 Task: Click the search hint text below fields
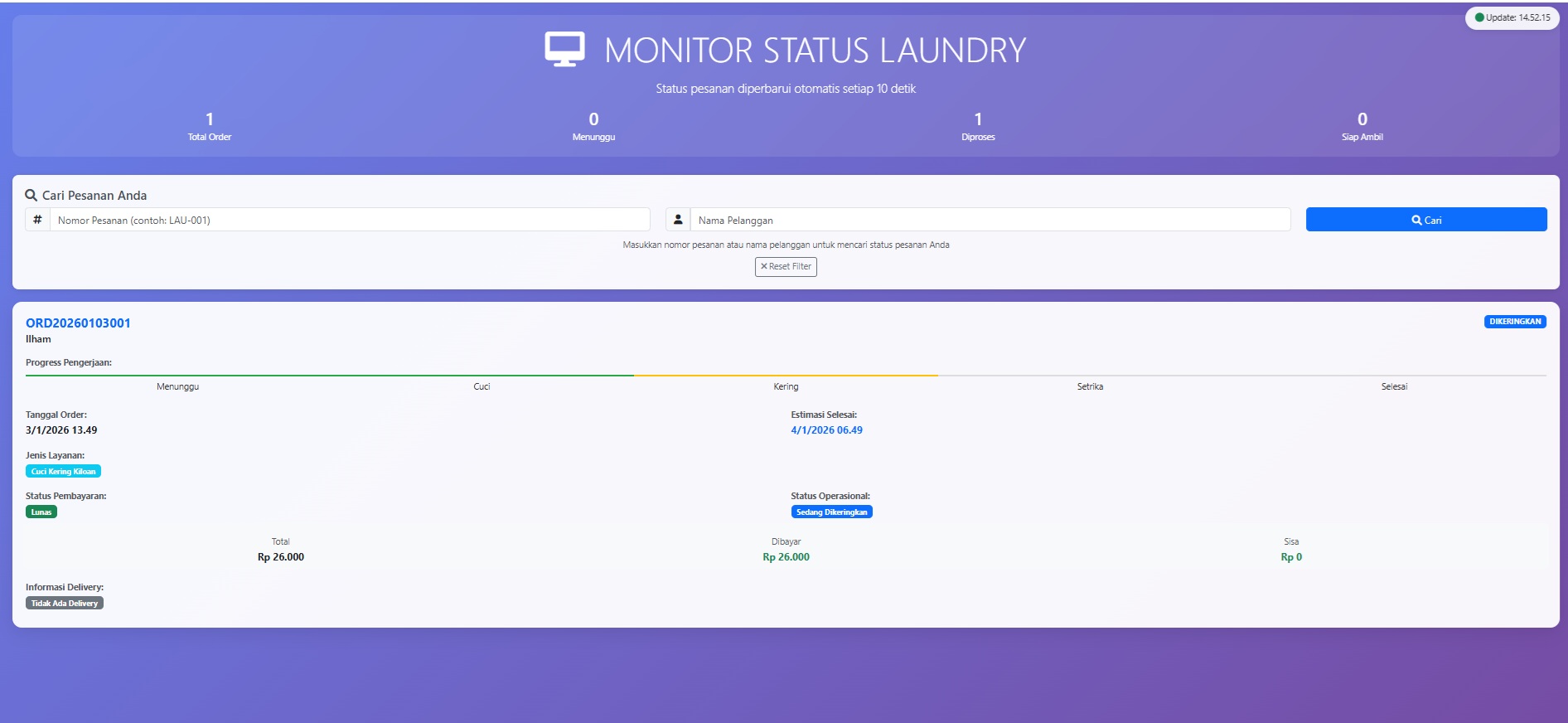786,245
